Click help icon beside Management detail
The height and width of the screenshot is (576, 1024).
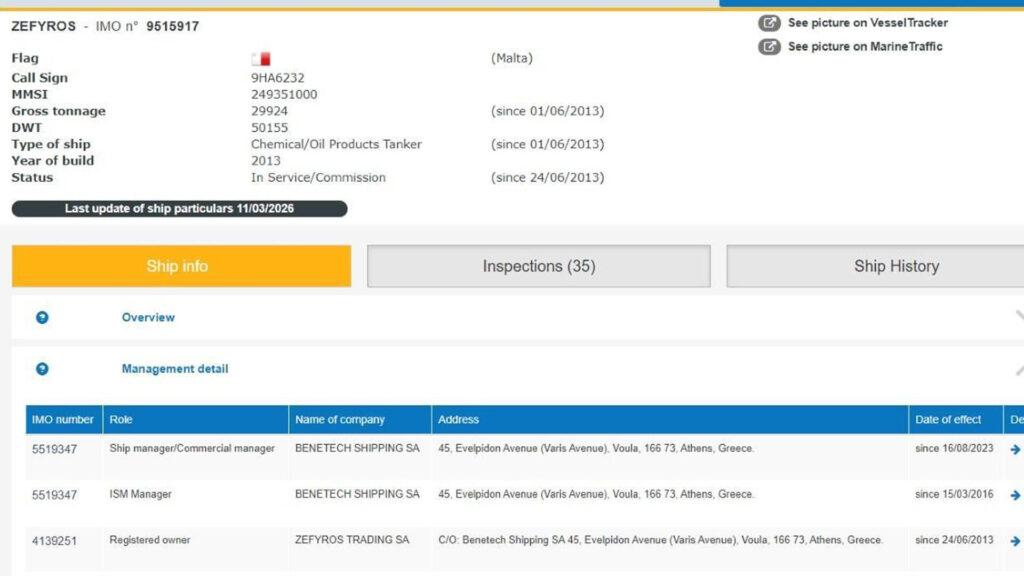[42, 369]
